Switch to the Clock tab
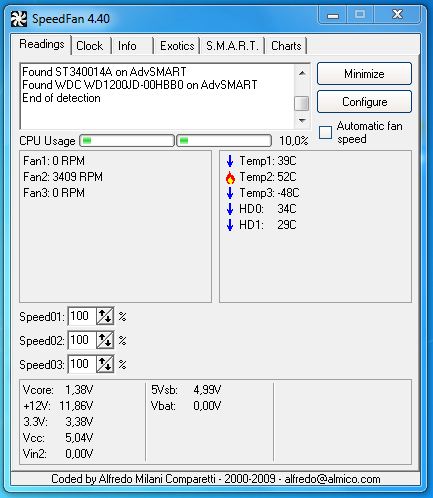The width and height of the screenshot is (433, 498). 90,46
